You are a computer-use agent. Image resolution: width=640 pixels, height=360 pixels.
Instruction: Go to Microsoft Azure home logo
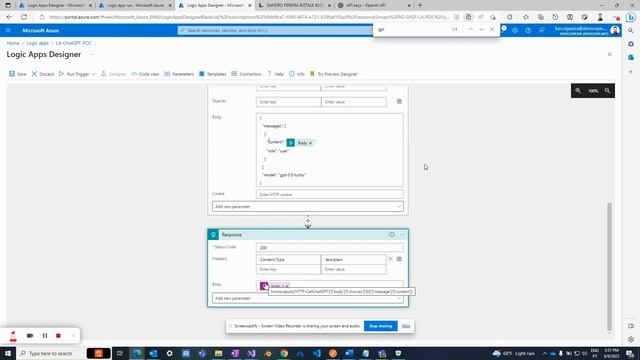pyautogui.click(x=40, y=31)
